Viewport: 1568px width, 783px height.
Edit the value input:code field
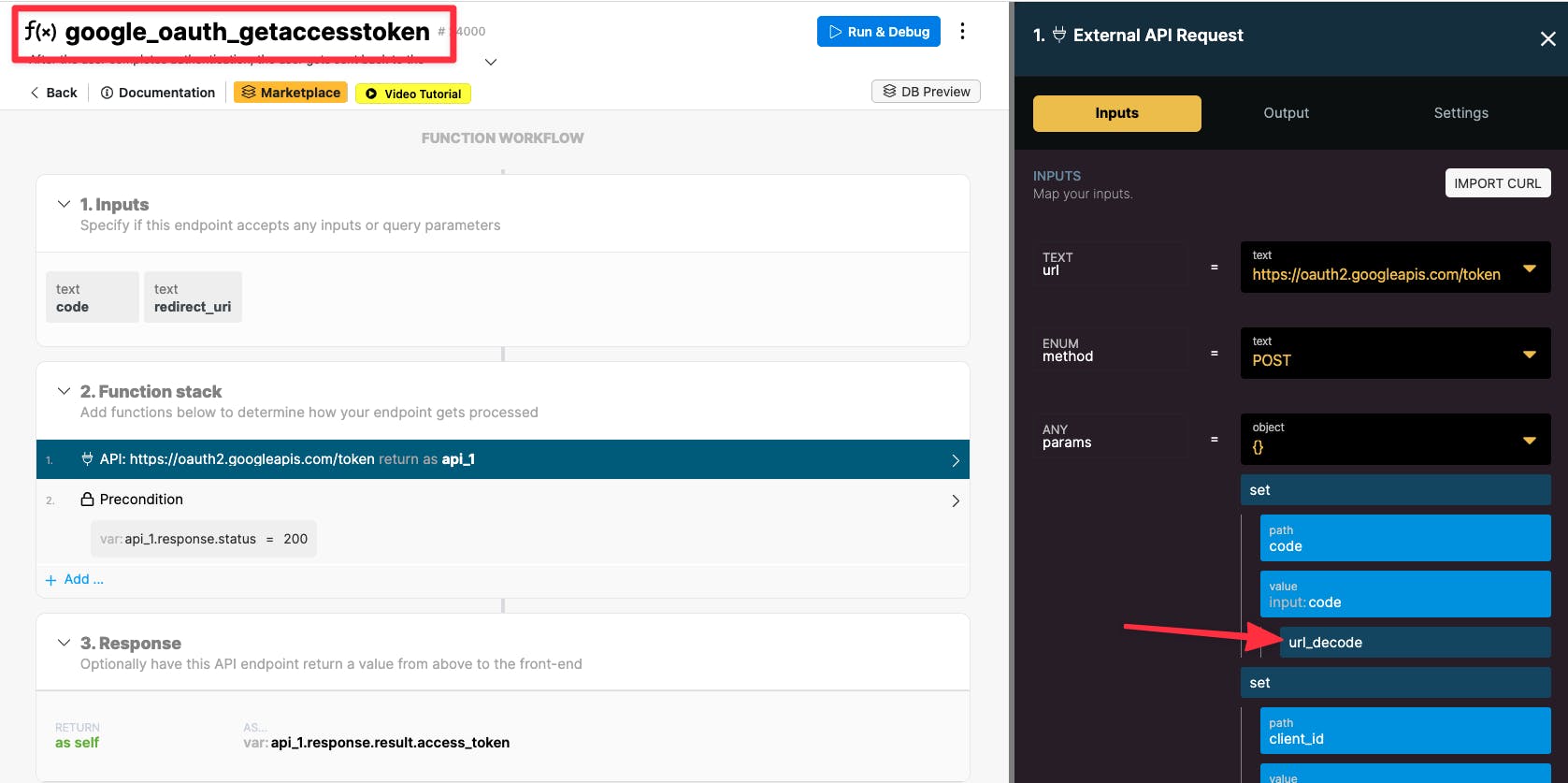click(1405, 594)
